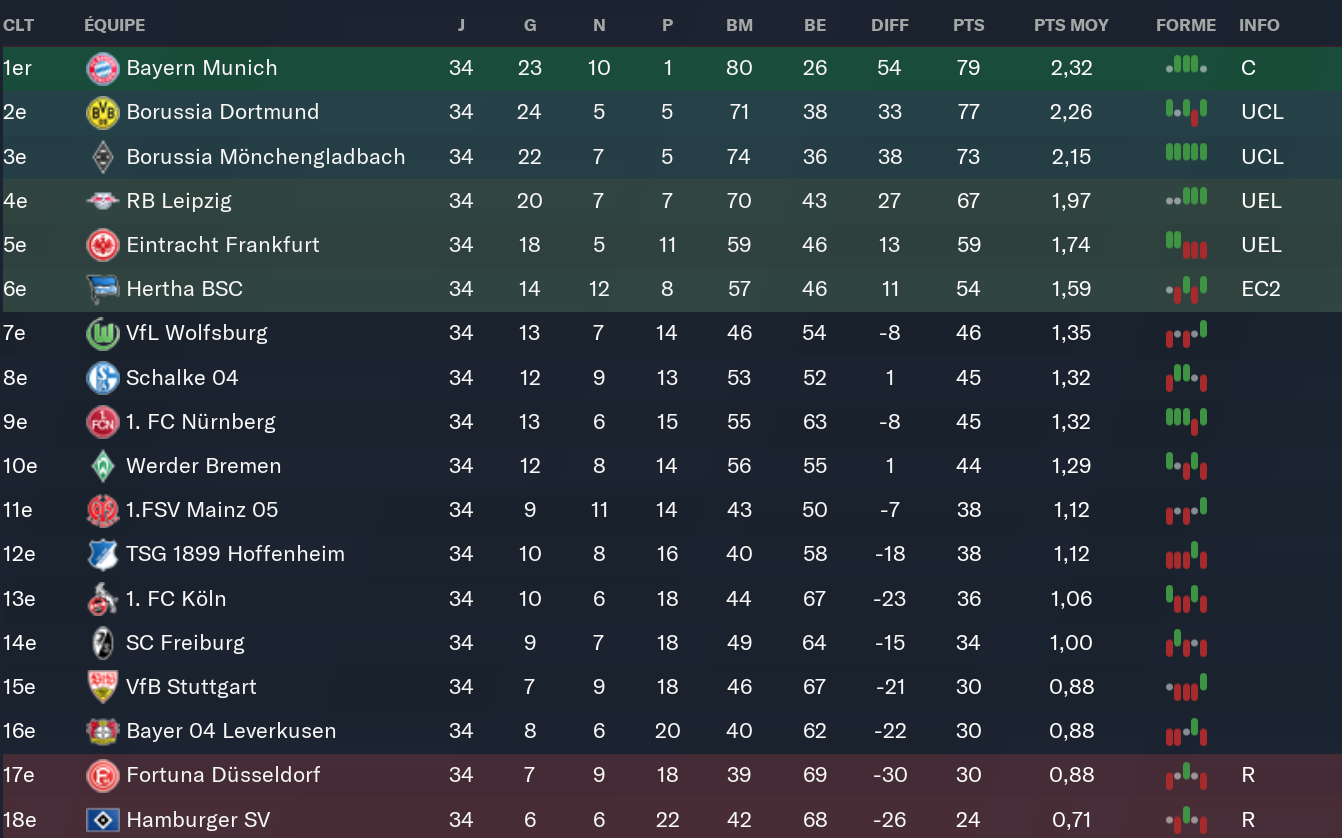Click the VfB Stuttgart crest icon

point(103,687)
